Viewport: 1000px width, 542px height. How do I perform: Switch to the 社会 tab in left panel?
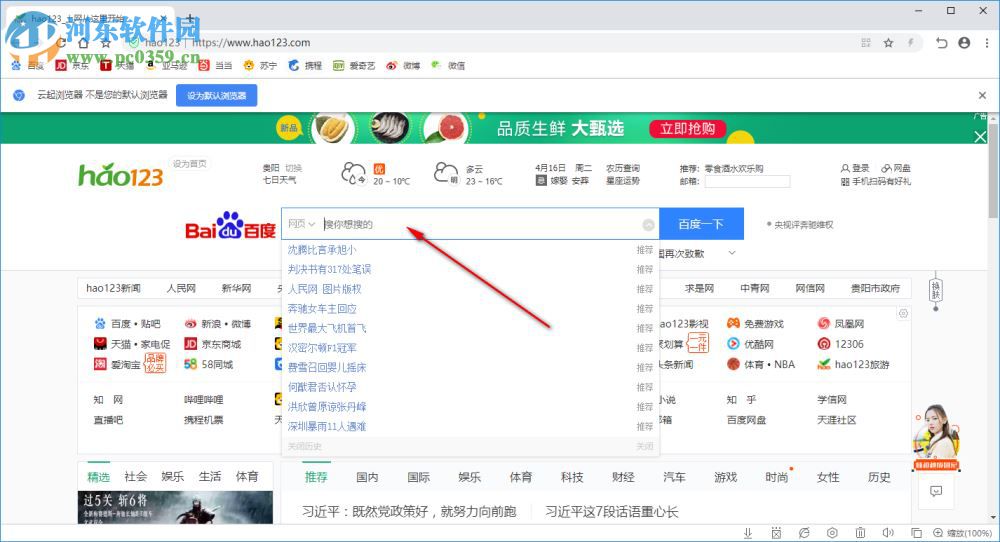tap(135, 476)
